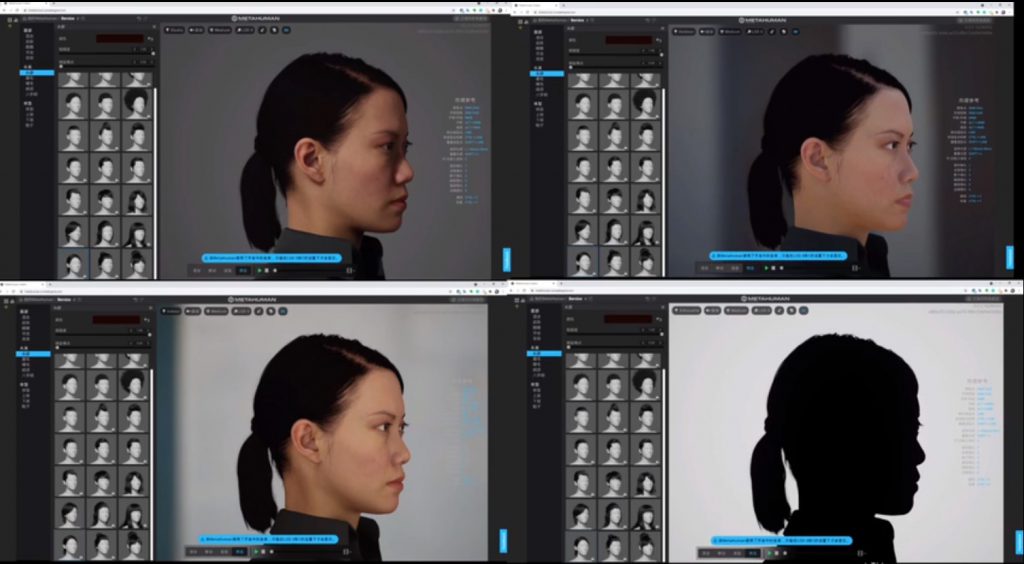Screen dimensions: 1024x564
Task: Open camera view dropdown in top-left window
Action: (x=196, y=30)
